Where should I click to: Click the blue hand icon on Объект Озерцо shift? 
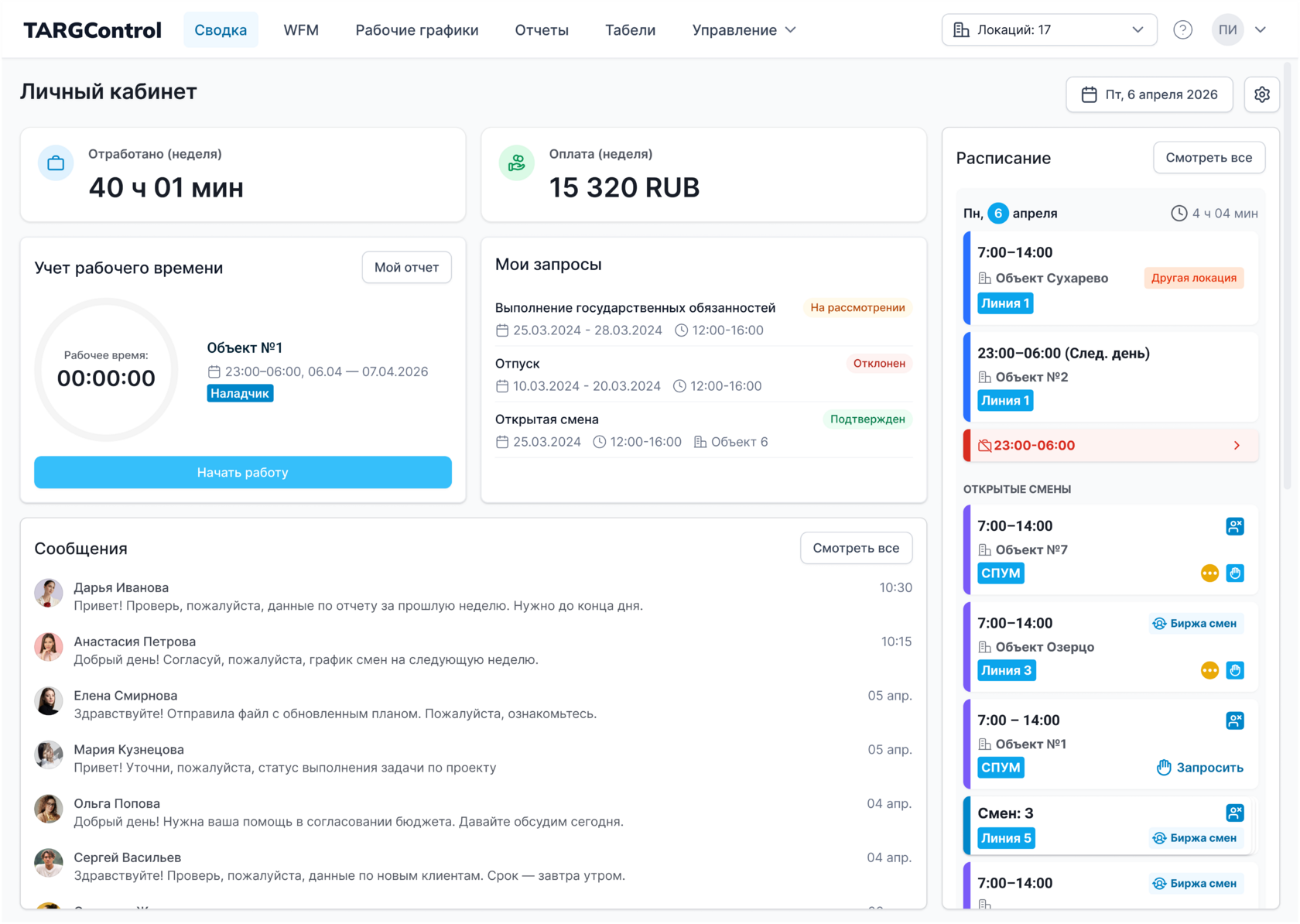tap(1235, 671)
